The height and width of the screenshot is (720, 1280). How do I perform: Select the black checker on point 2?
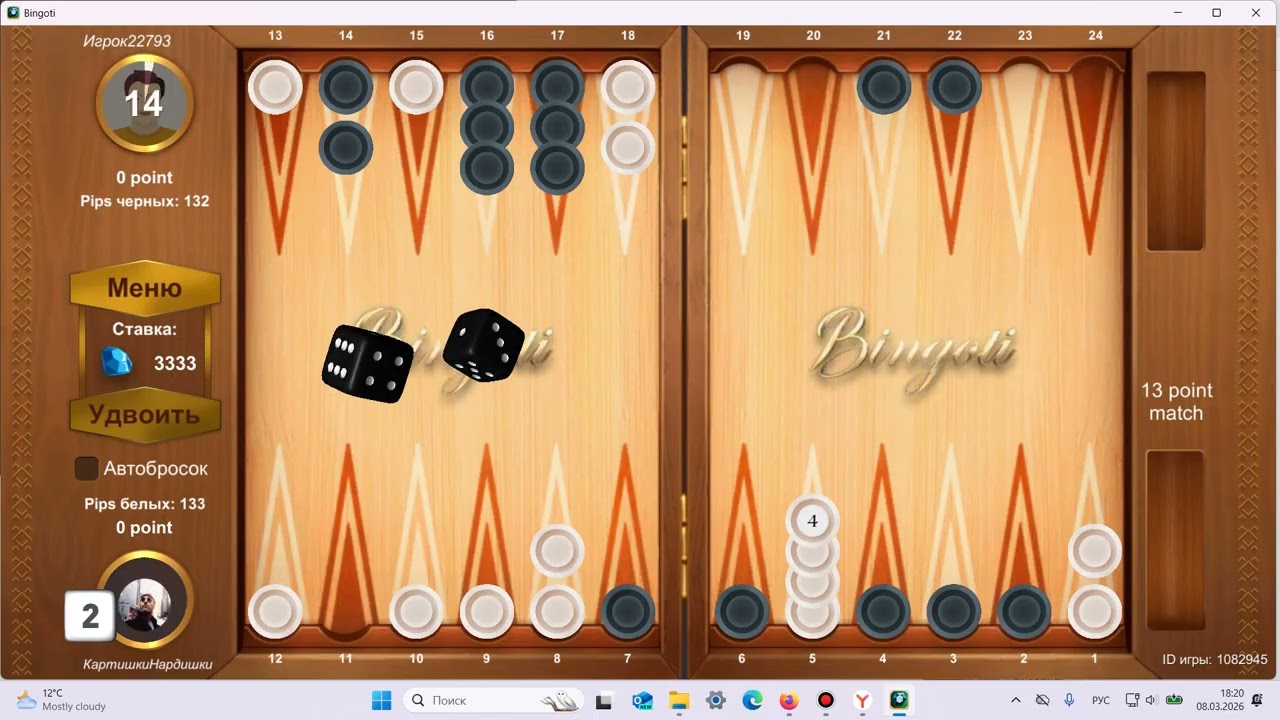coord(1025,612)
